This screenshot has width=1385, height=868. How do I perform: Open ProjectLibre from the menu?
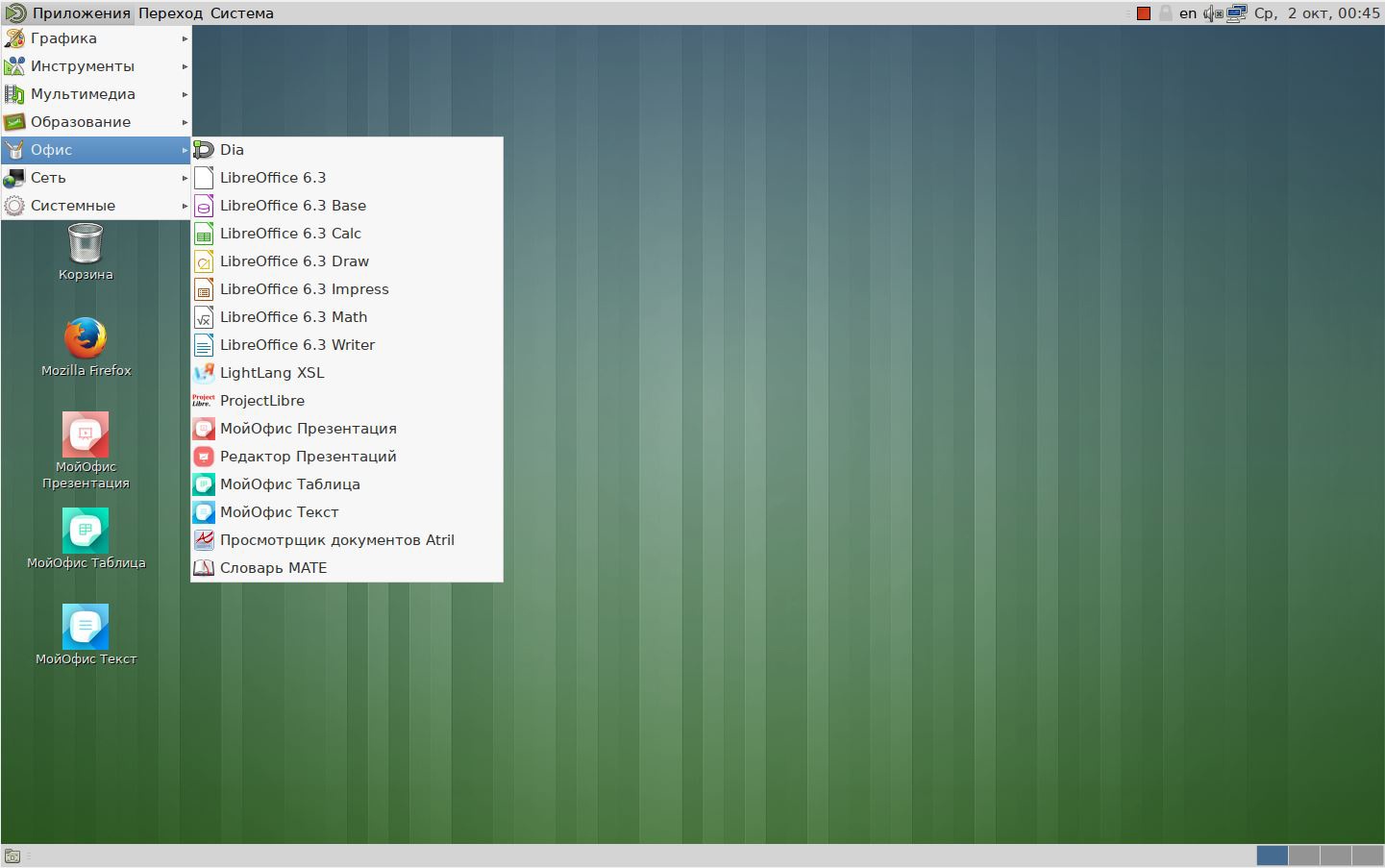347,401
